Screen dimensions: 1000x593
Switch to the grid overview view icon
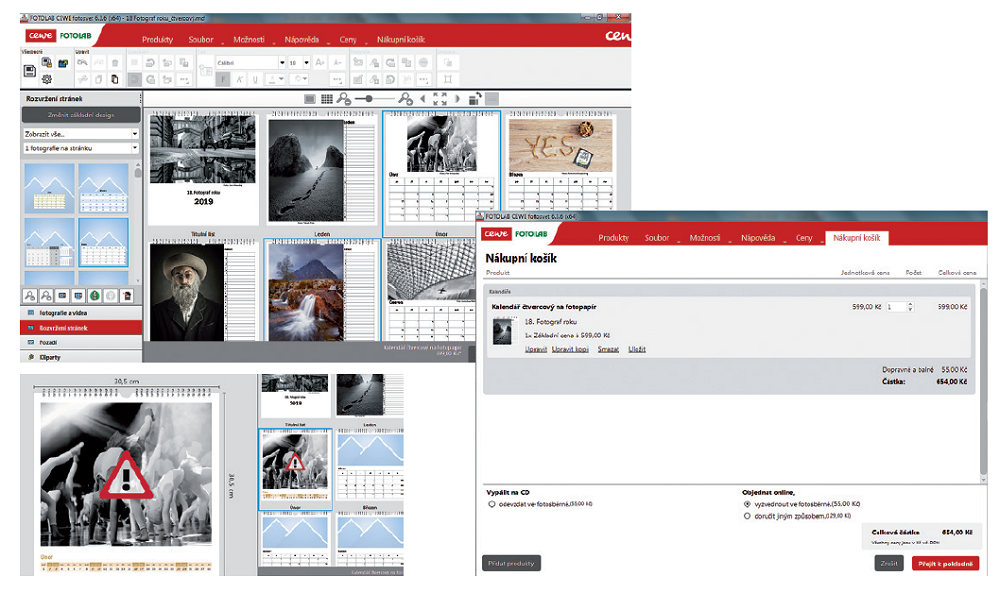coord(327,99)
